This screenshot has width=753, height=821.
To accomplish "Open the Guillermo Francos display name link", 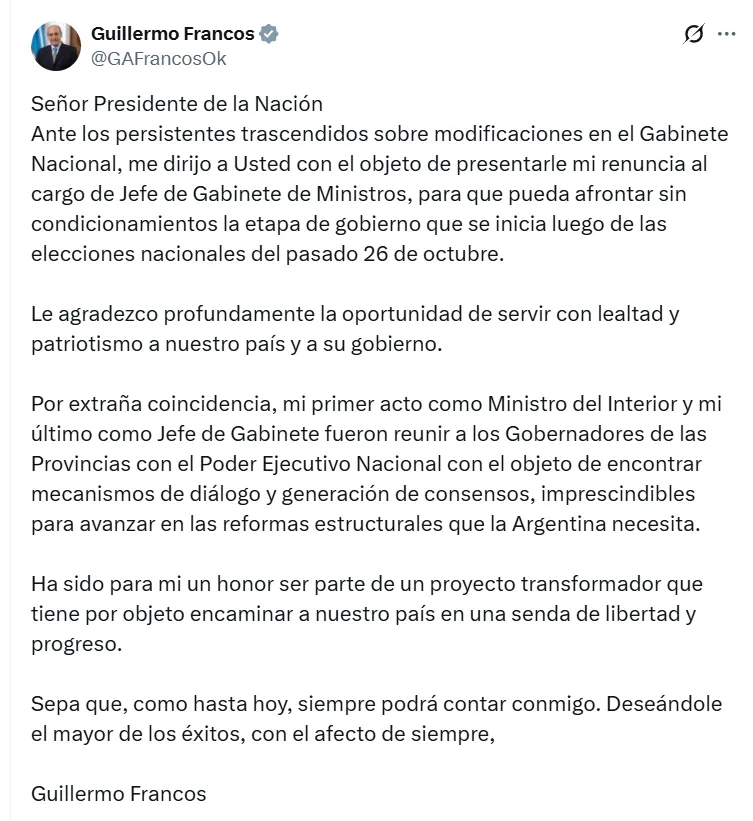I will 172,34.
